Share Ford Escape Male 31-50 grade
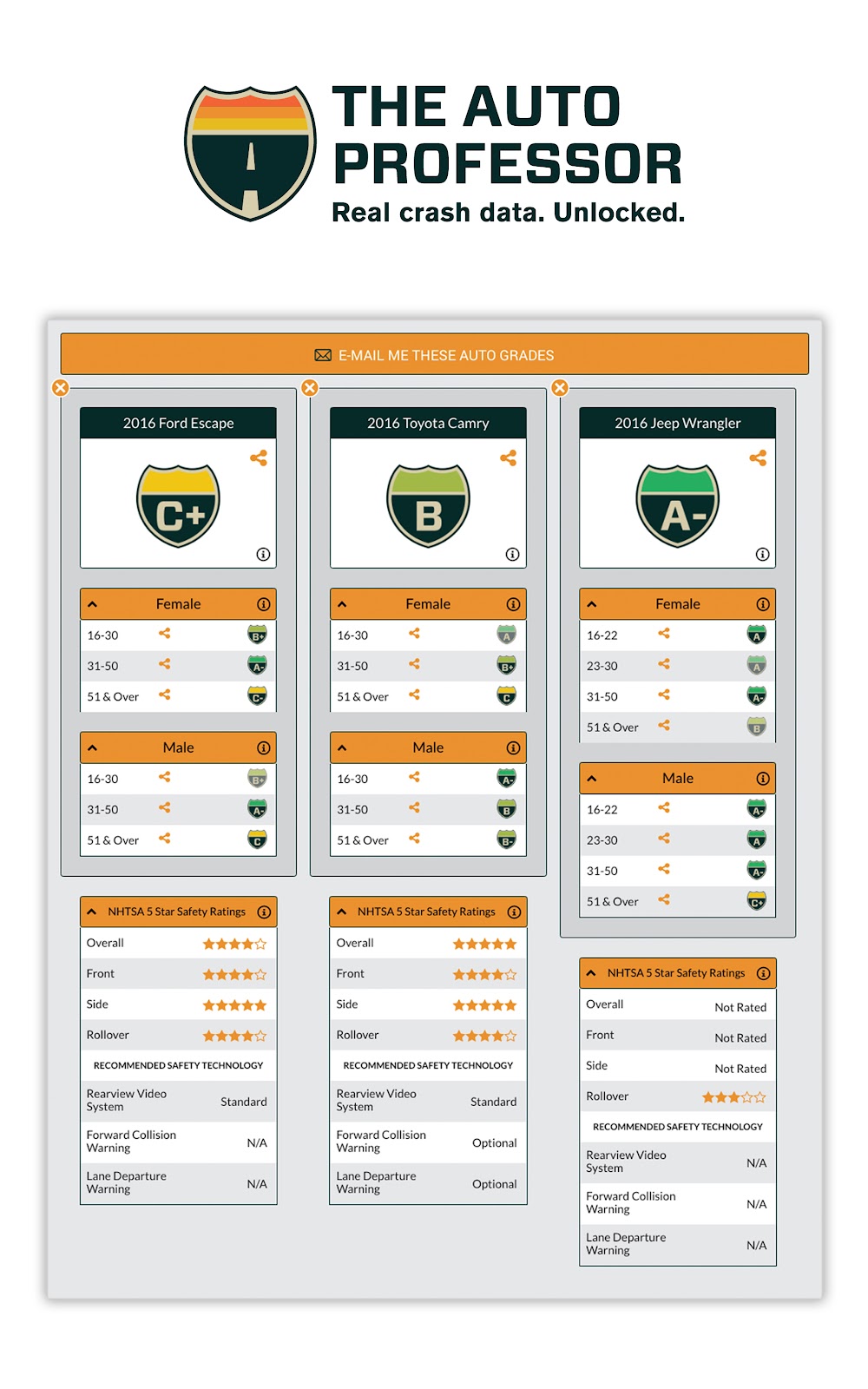Screen dimensions: 868x1389 click(x=165, y=807)
